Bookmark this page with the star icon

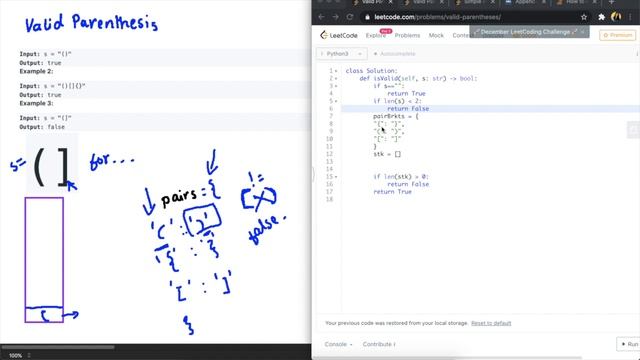584,17
